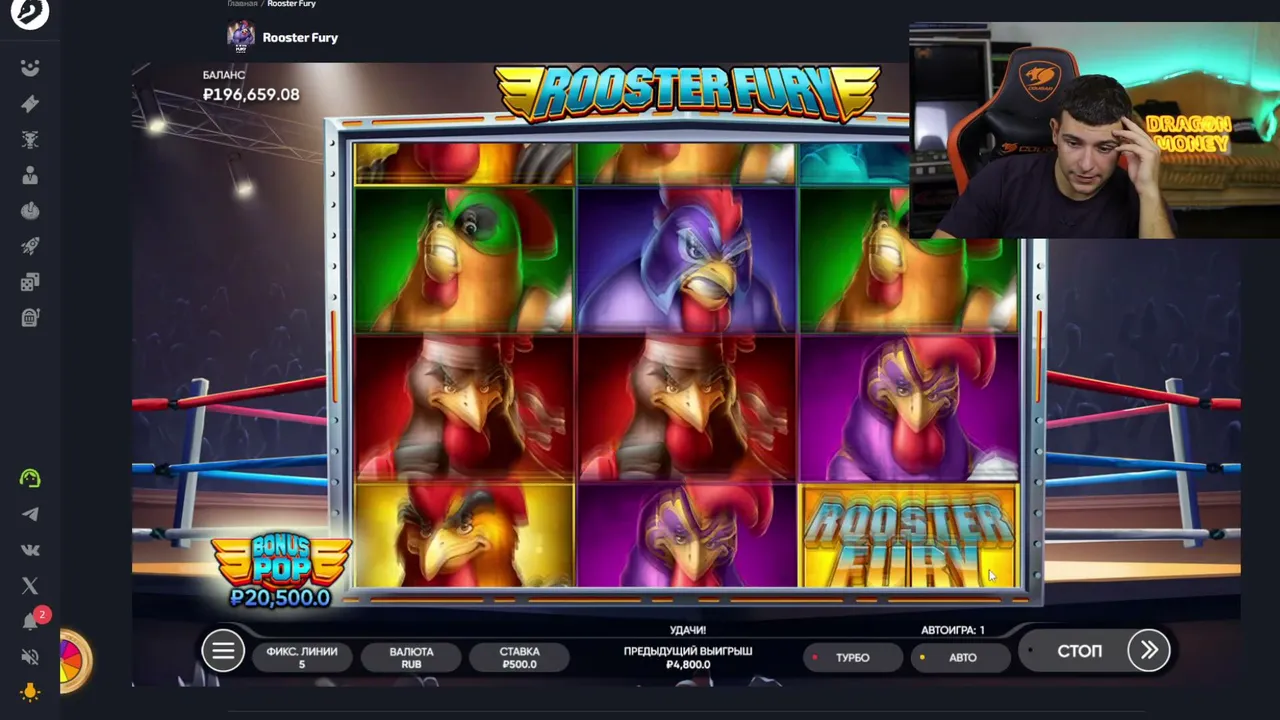Toggle the light theme bulb icon
The height and width of the screenshot is (720, 1280).
pos(30,692)
